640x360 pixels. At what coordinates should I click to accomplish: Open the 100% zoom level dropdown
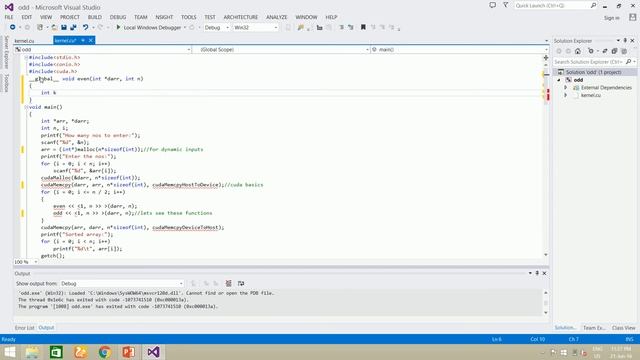point(26,262)
